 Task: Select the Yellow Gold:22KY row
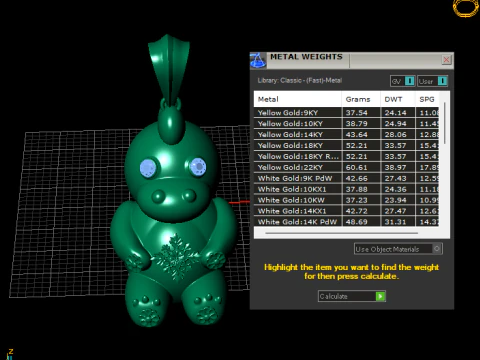point(346,167)
